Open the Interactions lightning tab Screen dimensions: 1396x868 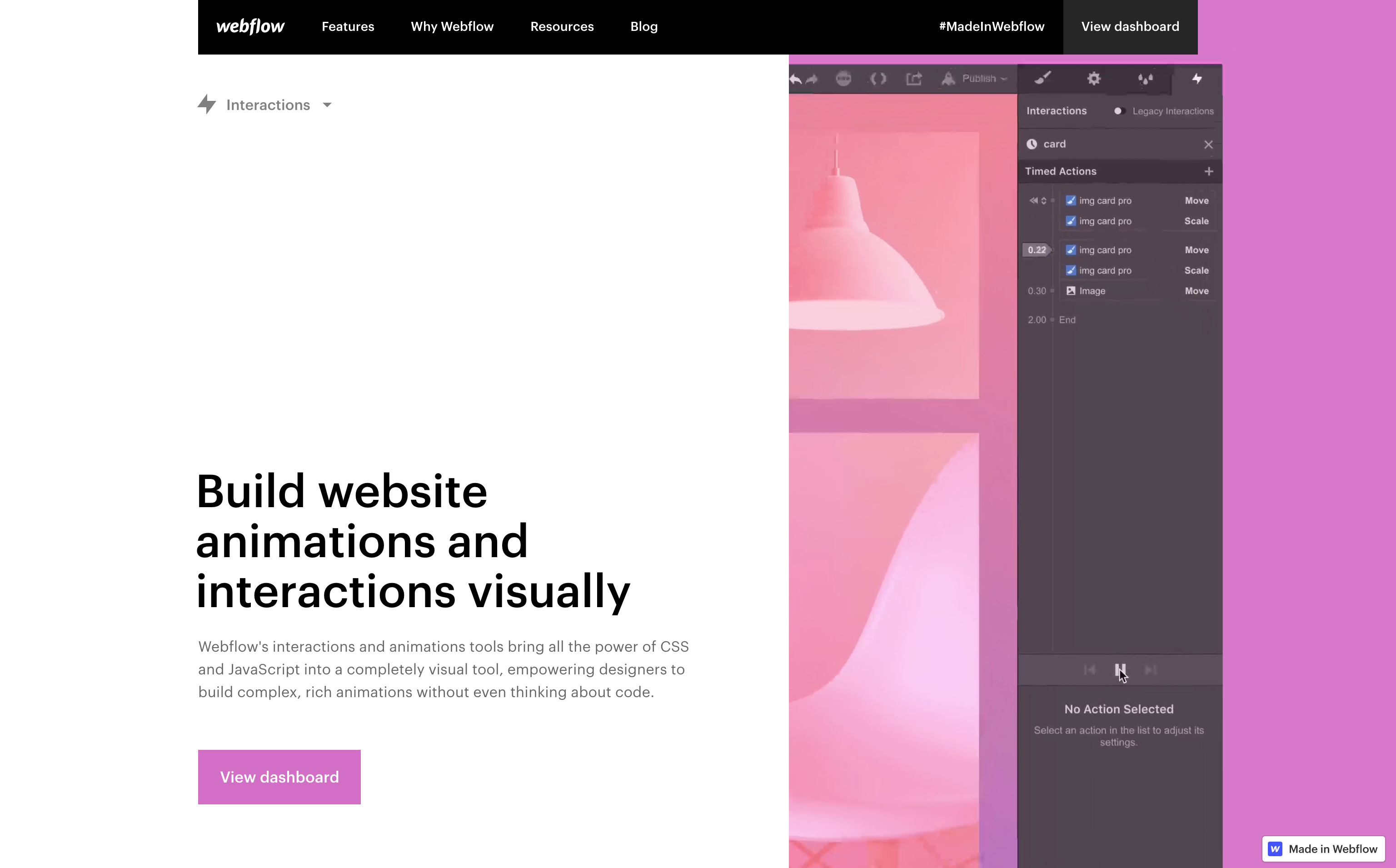1197,79
